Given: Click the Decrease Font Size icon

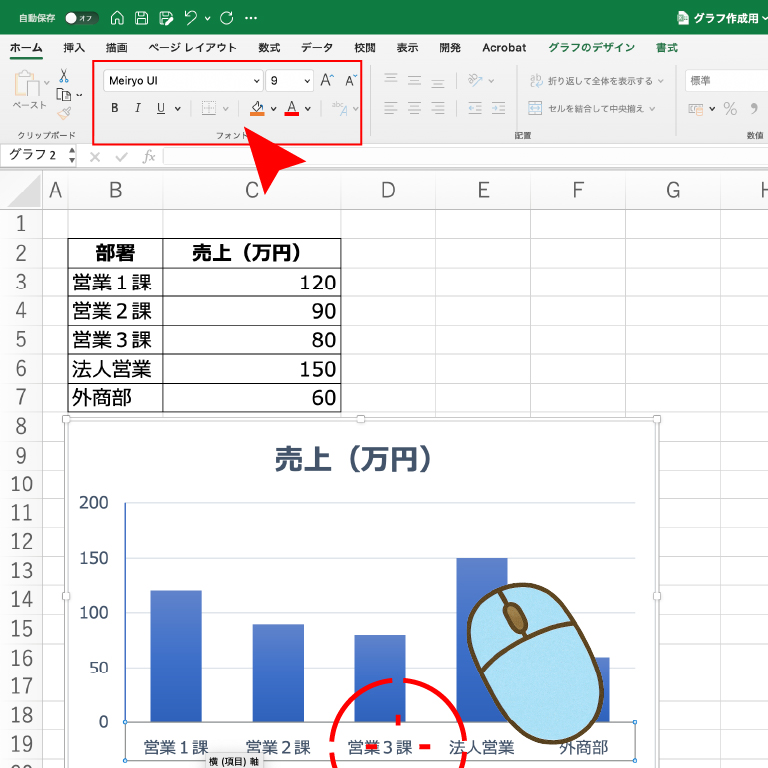Looking at the screenshot, I should (351, 80).
